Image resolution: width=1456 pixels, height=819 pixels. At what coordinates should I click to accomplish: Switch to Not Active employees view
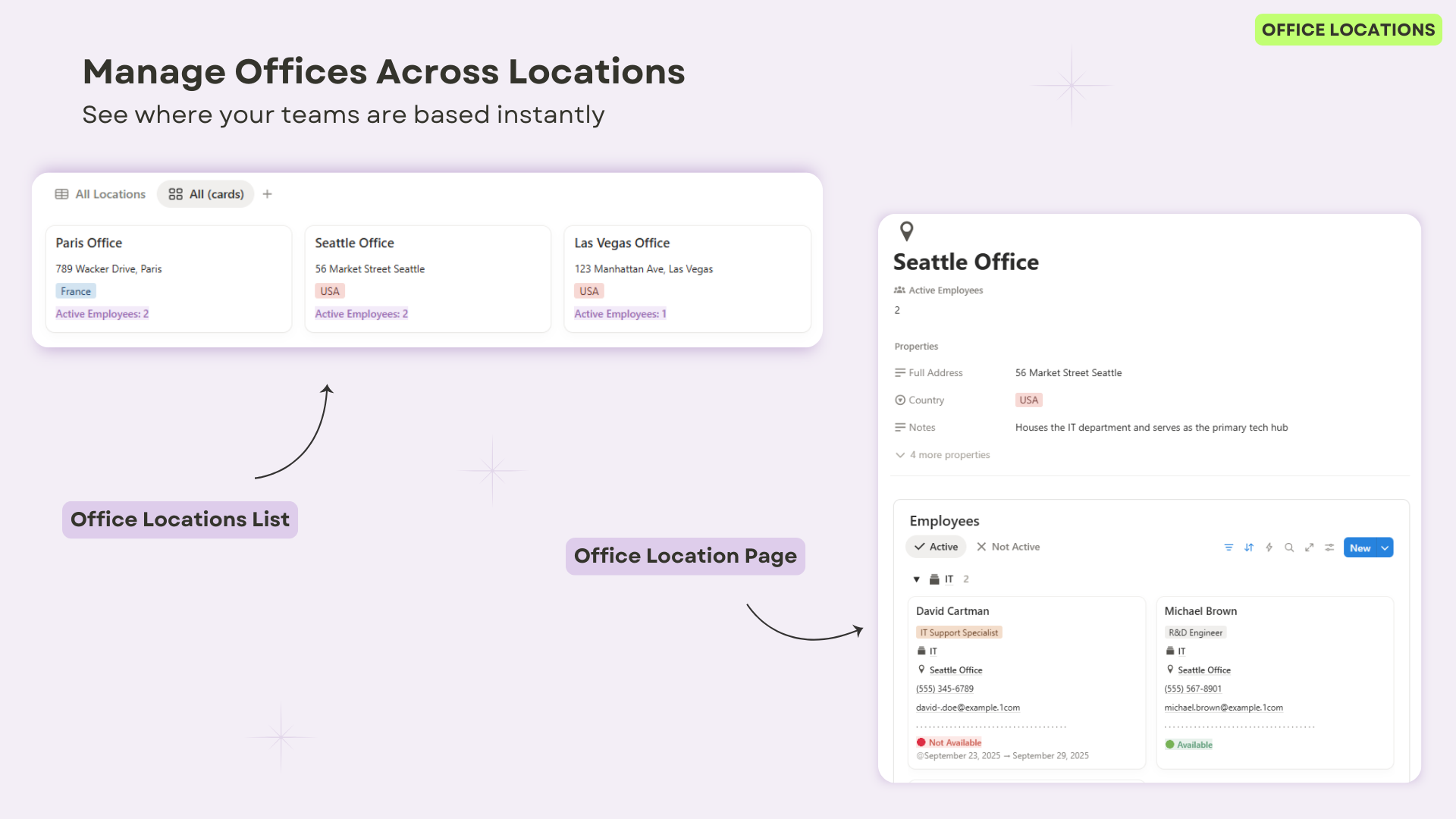tap(1009, 547)
